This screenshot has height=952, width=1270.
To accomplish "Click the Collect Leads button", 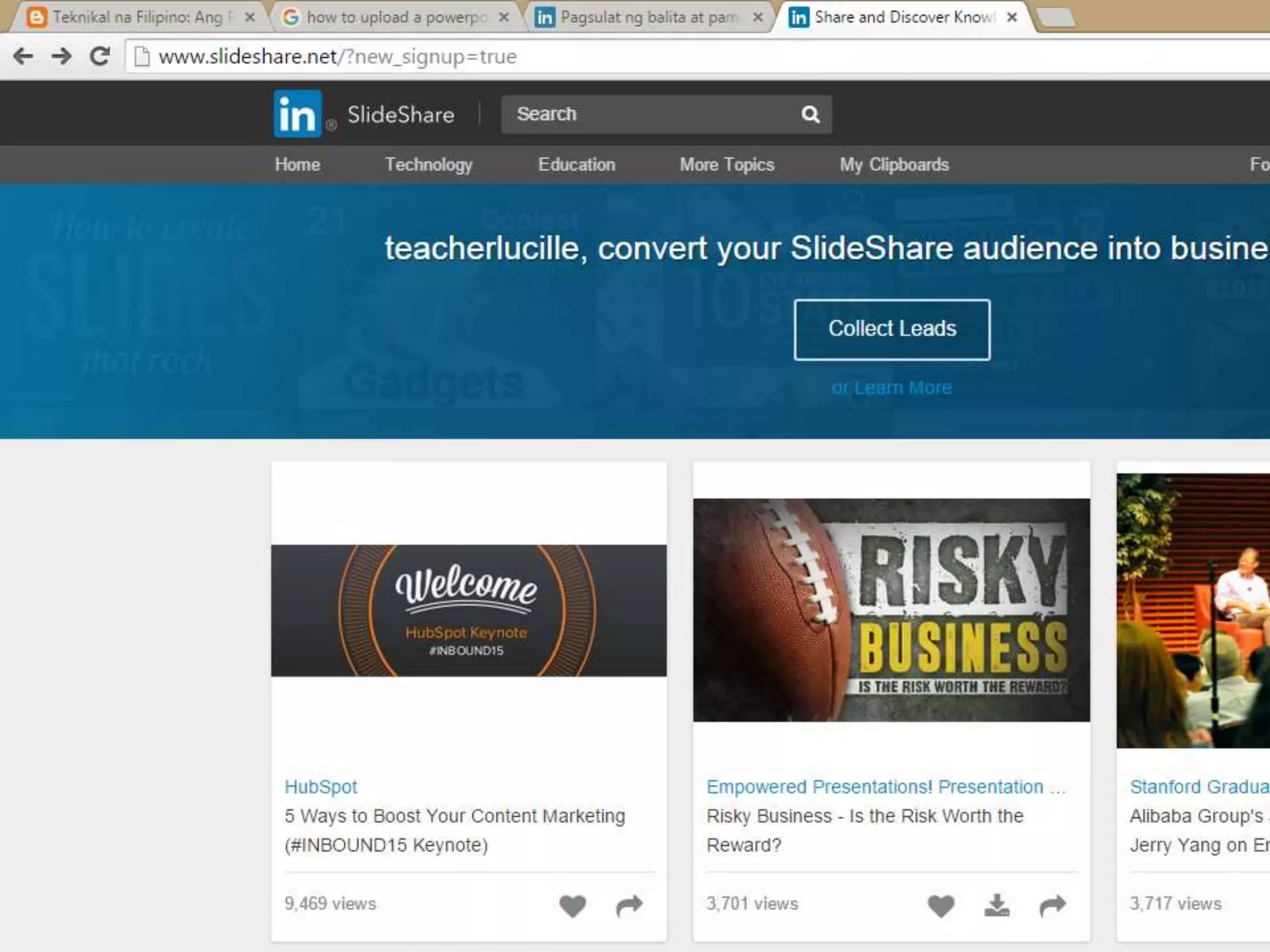I will [892, 329].
